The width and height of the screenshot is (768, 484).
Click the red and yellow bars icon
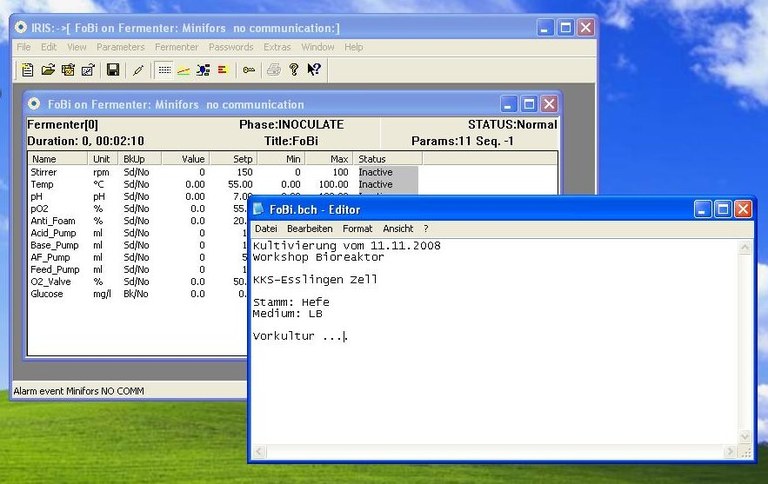point(223,70)
